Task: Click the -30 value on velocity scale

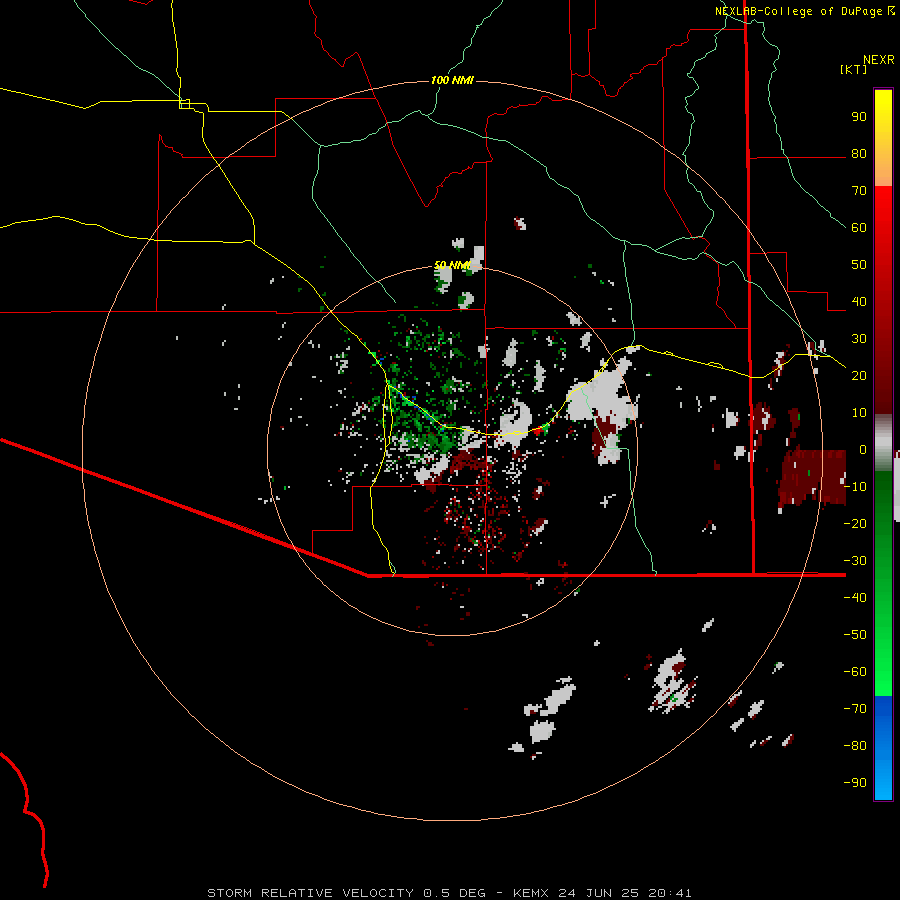Action: pos(855,561)
